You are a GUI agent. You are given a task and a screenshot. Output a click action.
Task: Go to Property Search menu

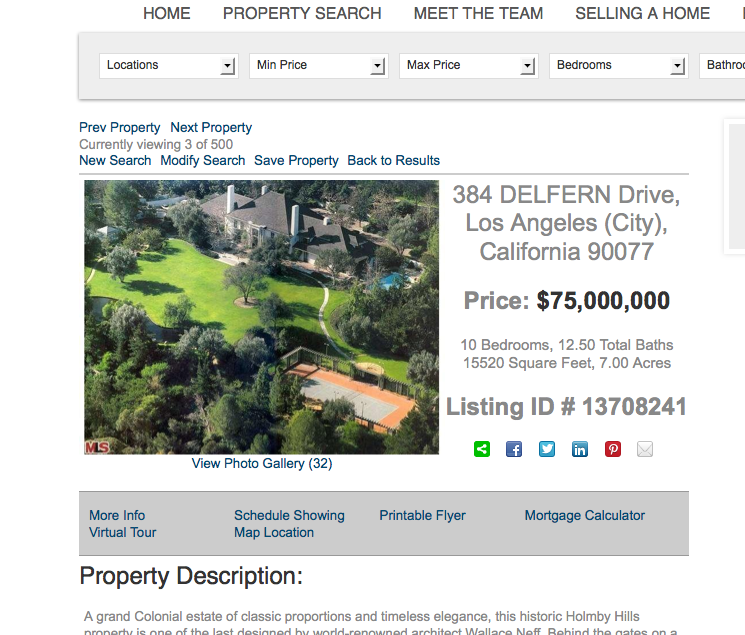302,13
